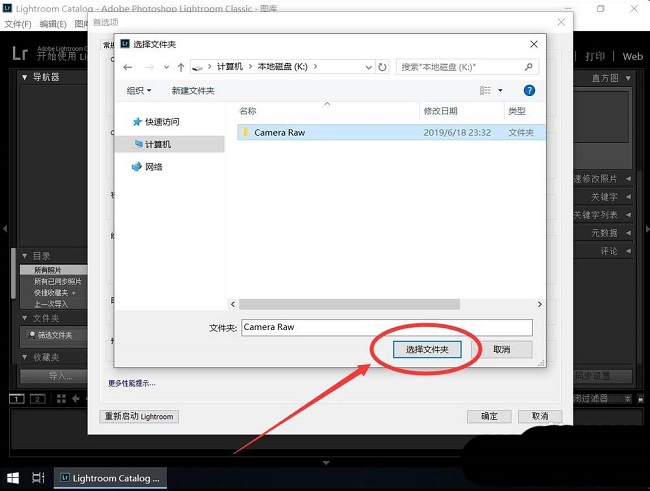This screenshot has height=491, width=650.
Task: Click 确定 in the preferences window
Action: tap(489, 416)
